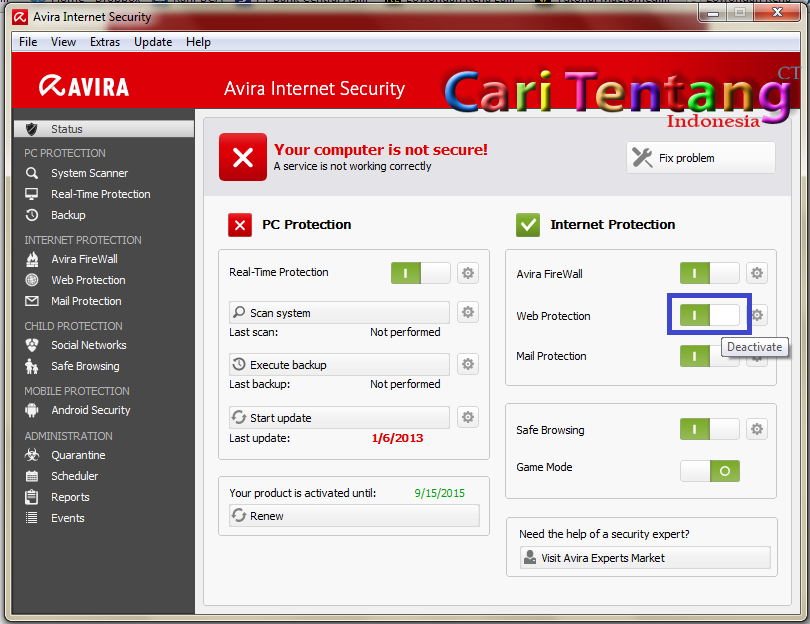Open Backup sidebar label

coord(68,215)
